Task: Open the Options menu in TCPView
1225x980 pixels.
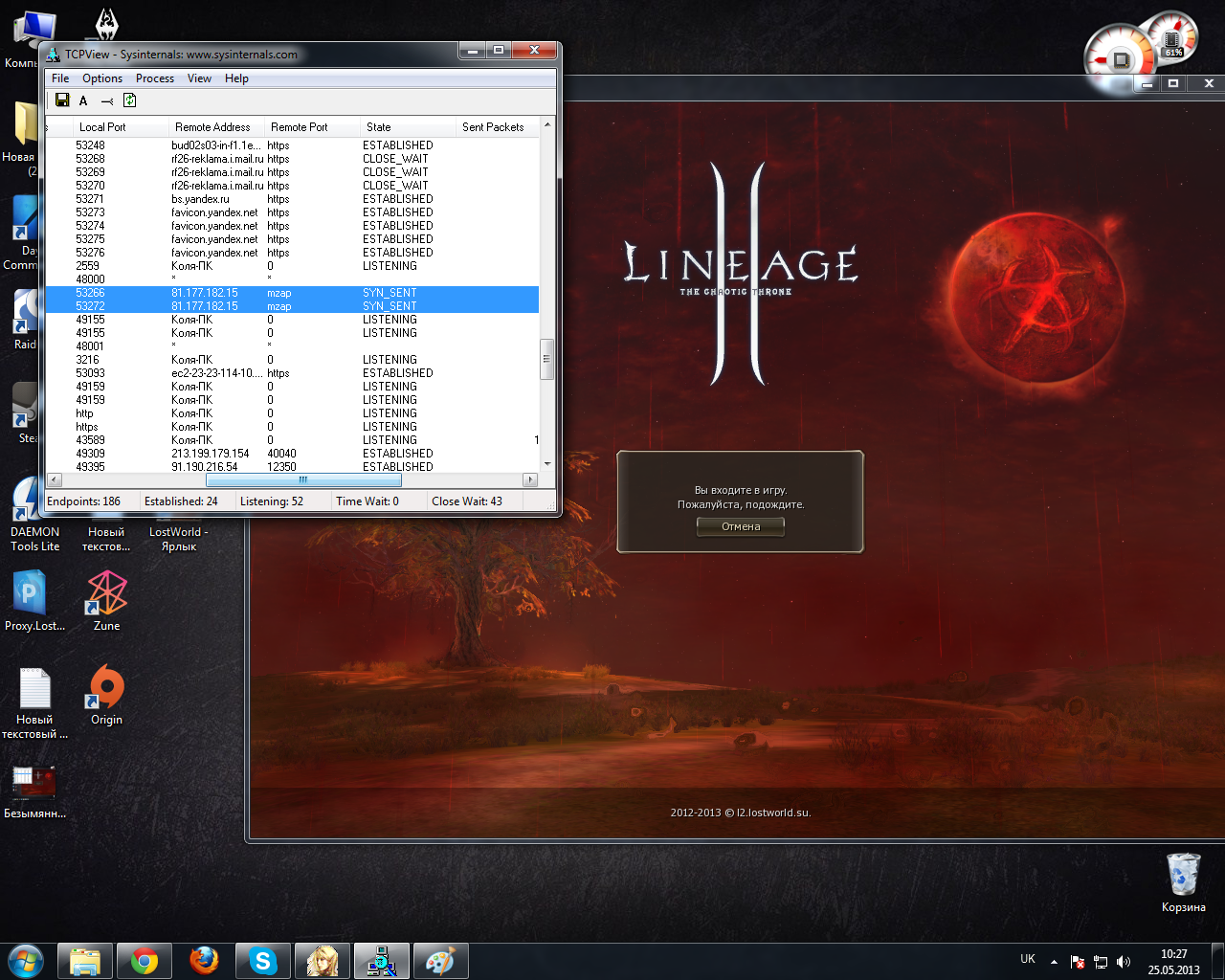Action: (x=102, y=78)
